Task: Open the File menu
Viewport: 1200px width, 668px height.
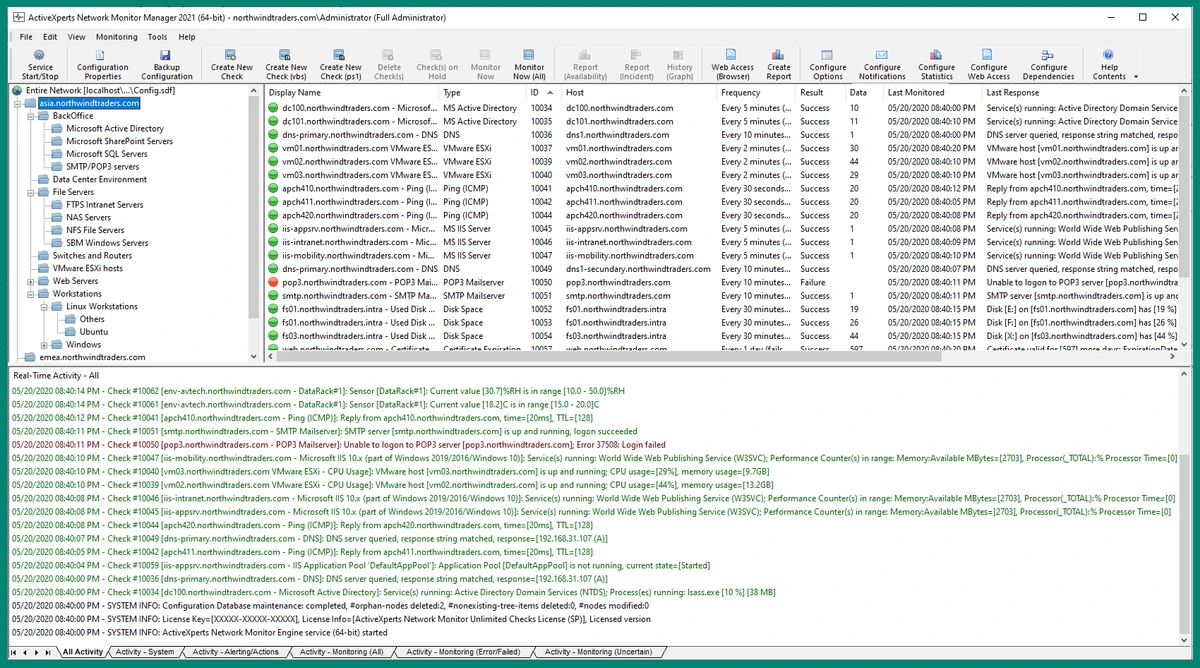Action: pyautogui.click(x=26, y=37)
